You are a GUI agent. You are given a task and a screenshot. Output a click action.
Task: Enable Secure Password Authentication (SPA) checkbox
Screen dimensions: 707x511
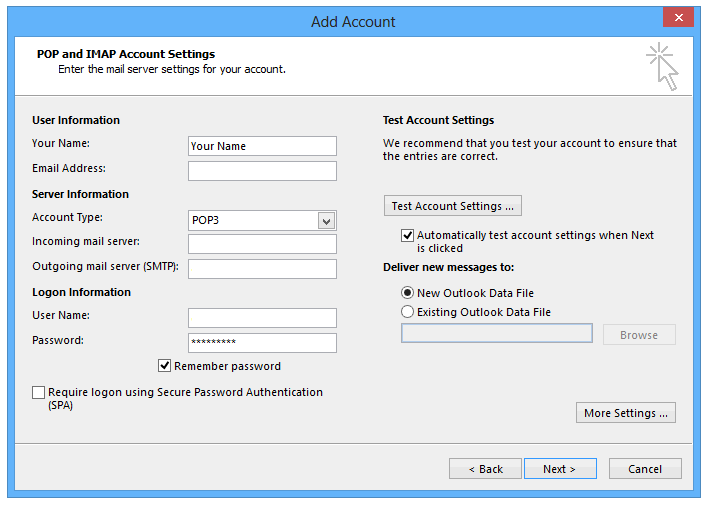pyautogui.click(x=38, y=392)
